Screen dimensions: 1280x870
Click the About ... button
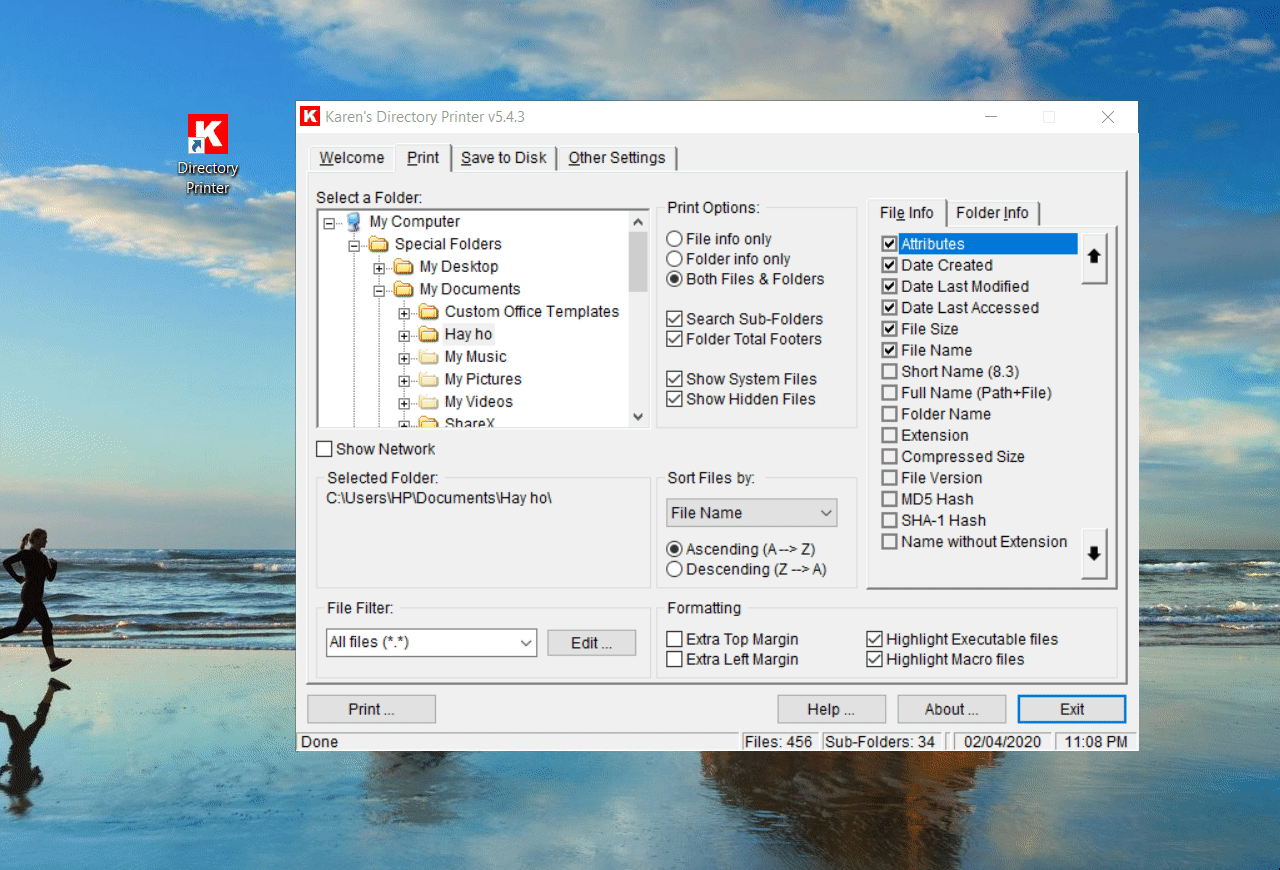[951, 709]
